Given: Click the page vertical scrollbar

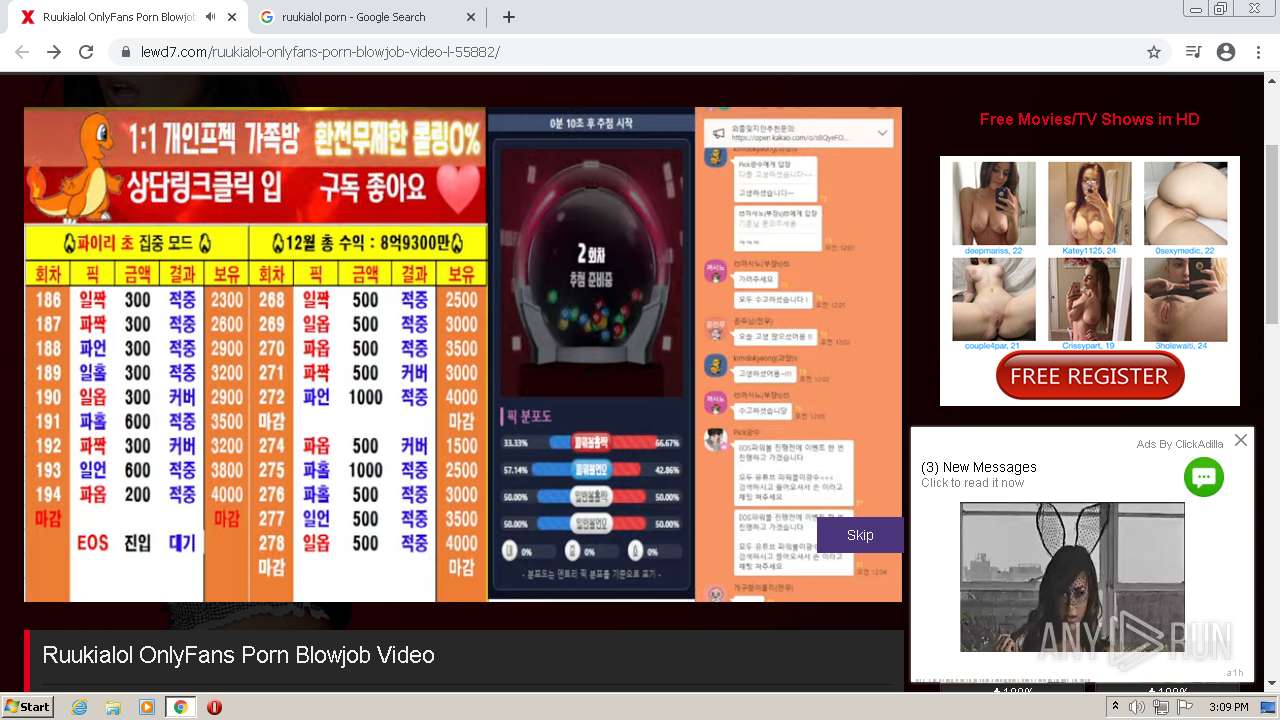Looking at the screenshot, I should point(1272,234).
